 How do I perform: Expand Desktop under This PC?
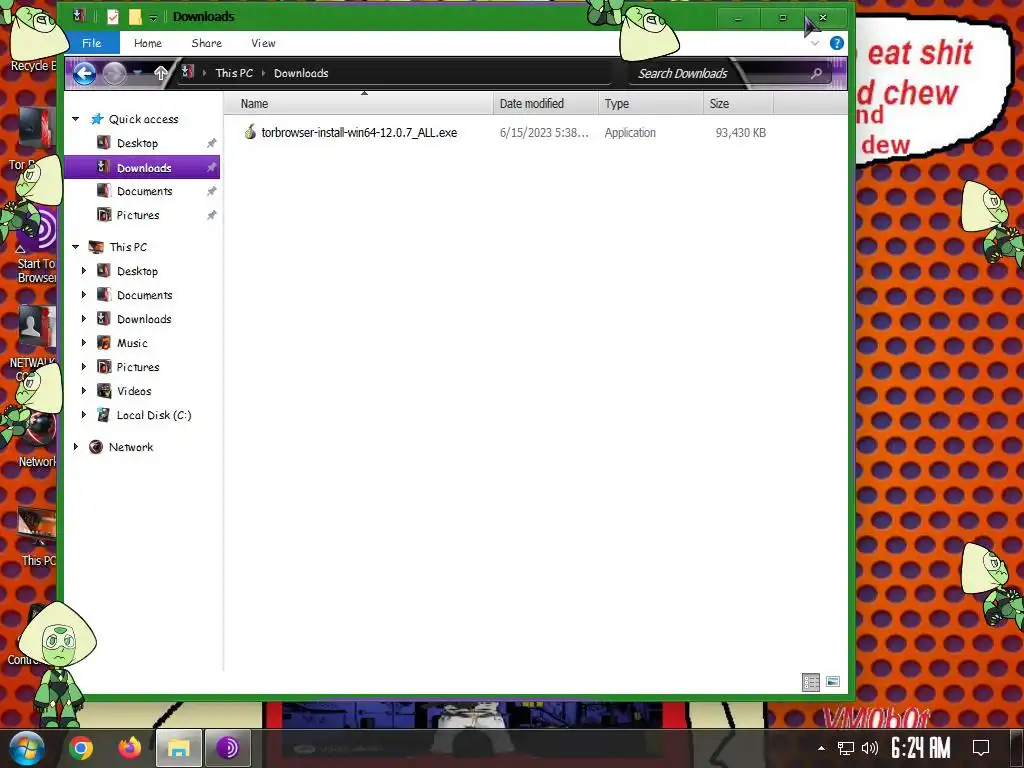tap(84, 270)
